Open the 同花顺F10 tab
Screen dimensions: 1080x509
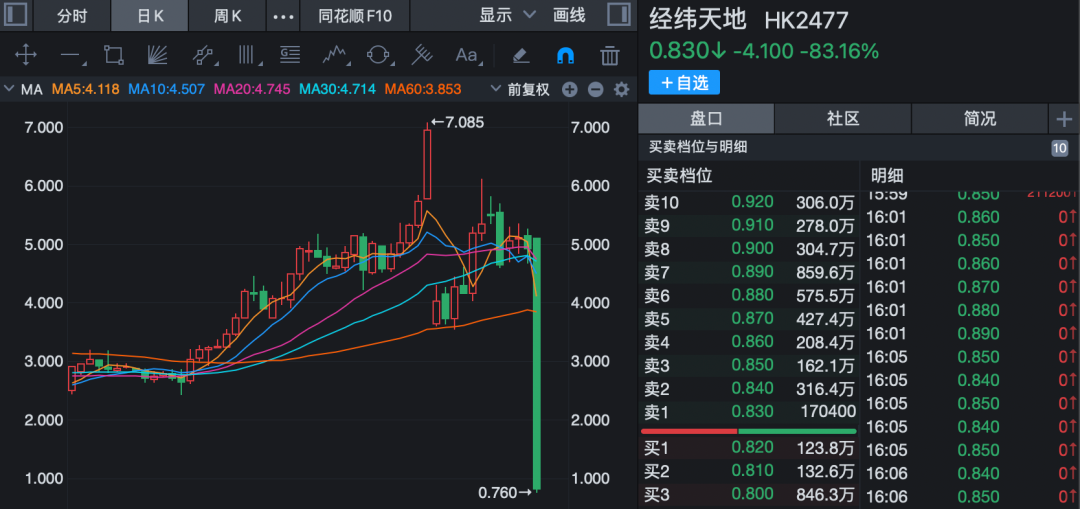355,16
